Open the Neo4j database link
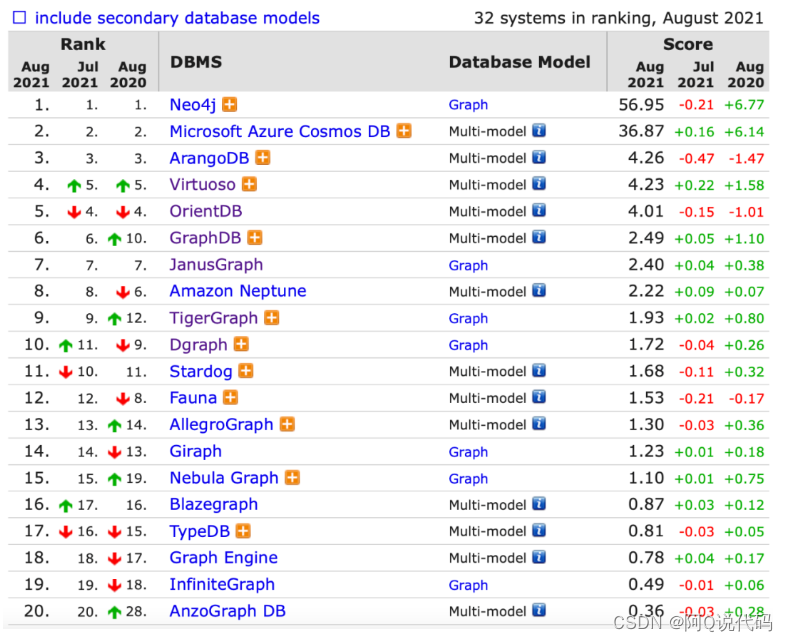The width and height of the screenshot is (788, 642). click(x=192, y=105)
